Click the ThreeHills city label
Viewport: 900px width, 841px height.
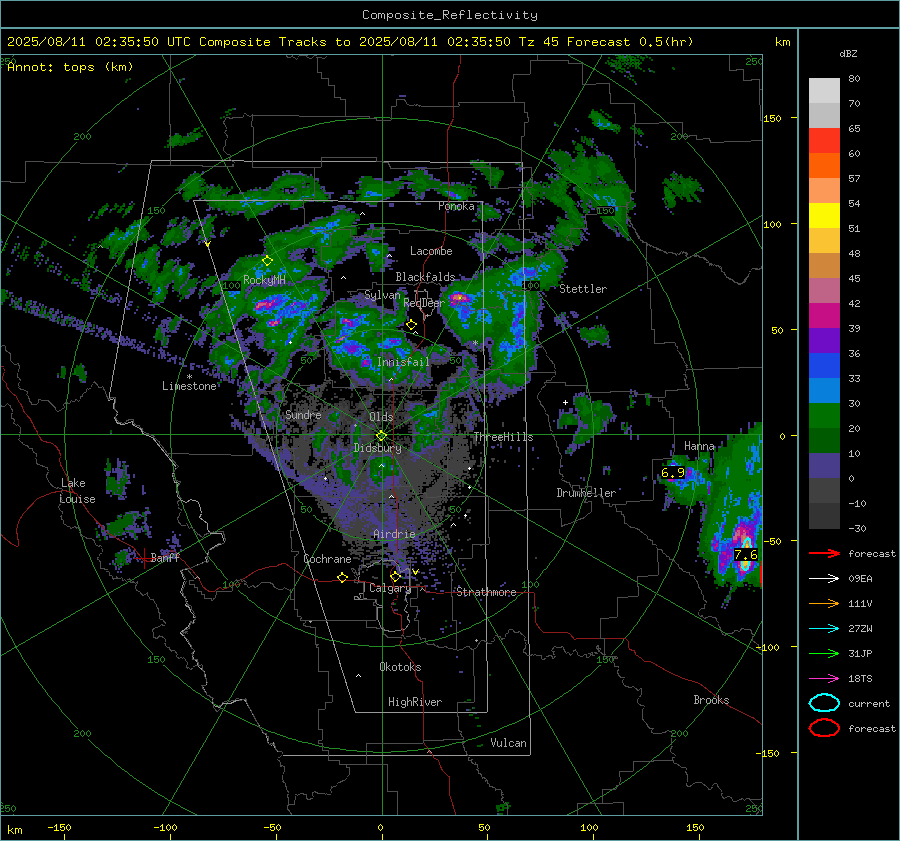click(503, 437)
